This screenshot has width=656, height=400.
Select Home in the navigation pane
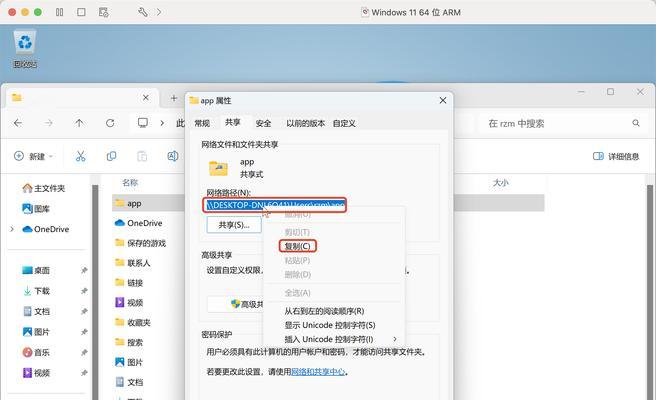pos(44,188)
